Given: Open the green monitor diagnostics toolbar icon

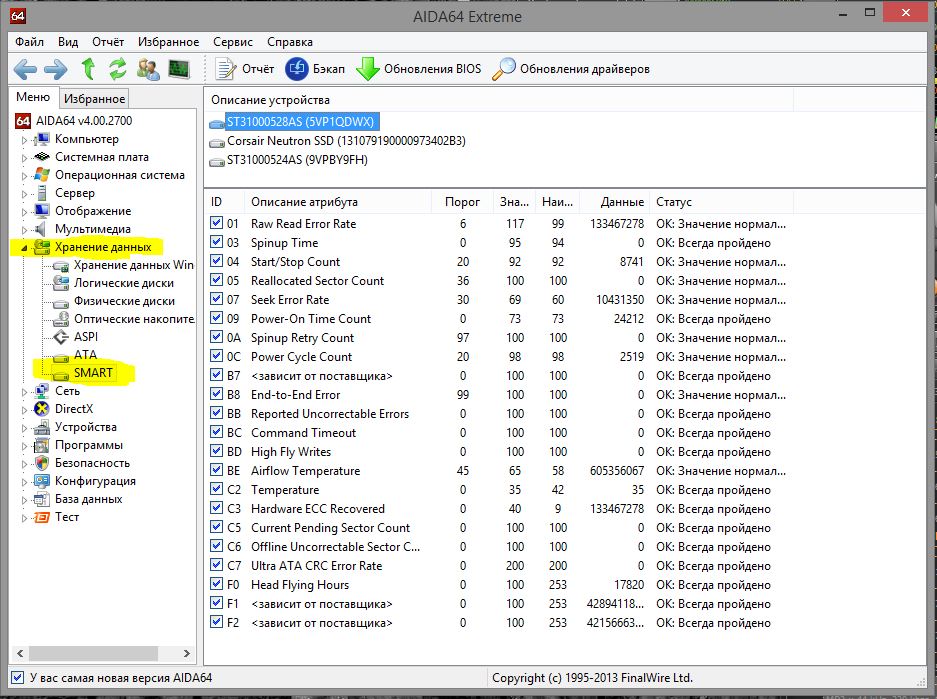Looking at the screenshot, I should coord(179,69).
